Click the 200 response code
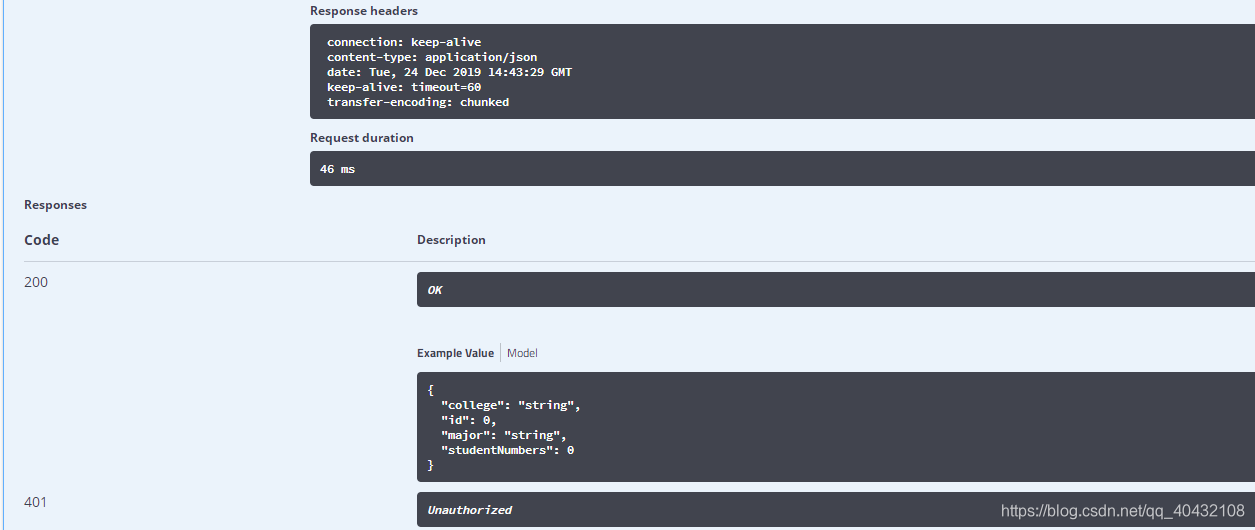1255x530 pixels. click(x=36, y=282)
